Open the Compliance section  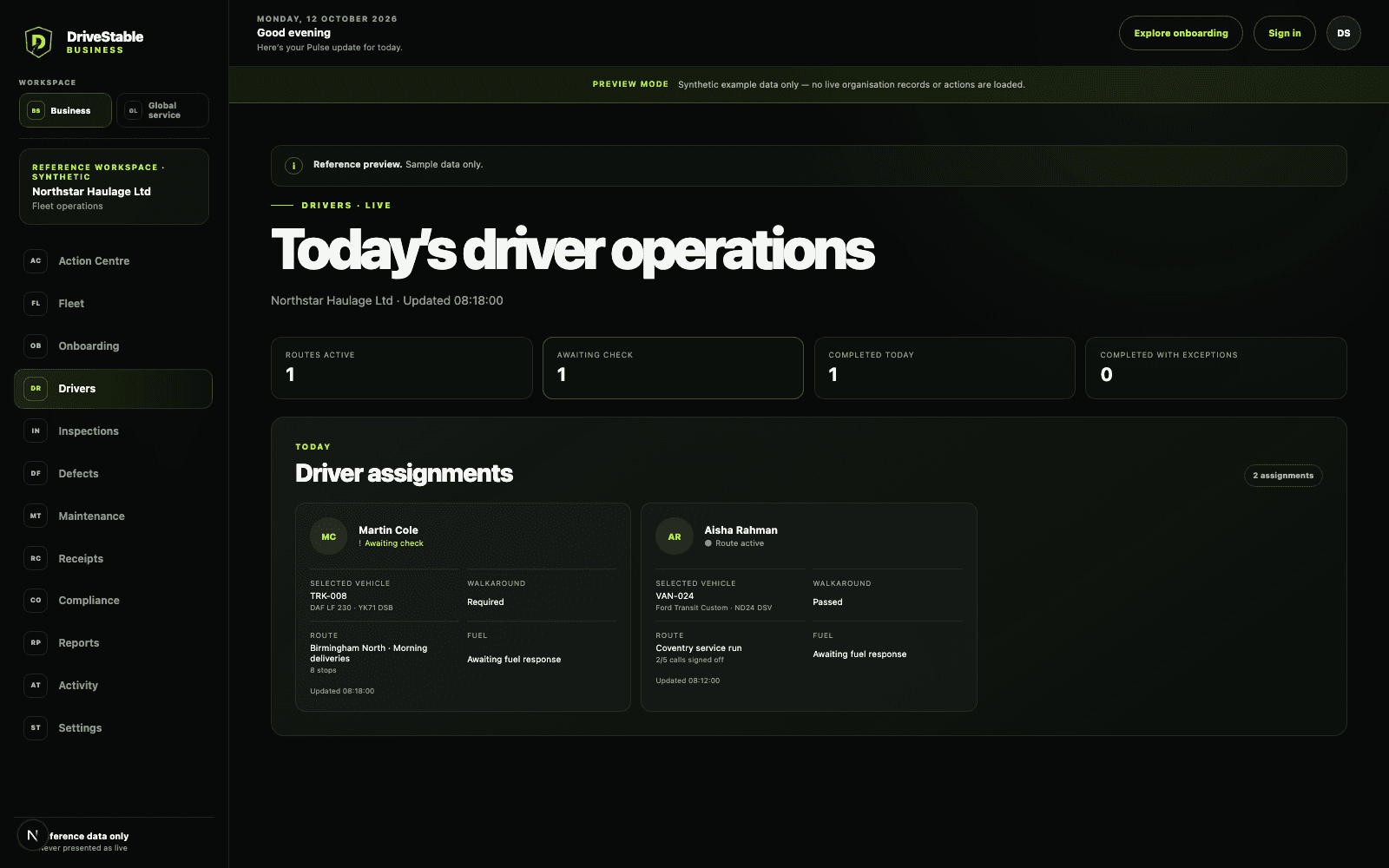[113, 600]
